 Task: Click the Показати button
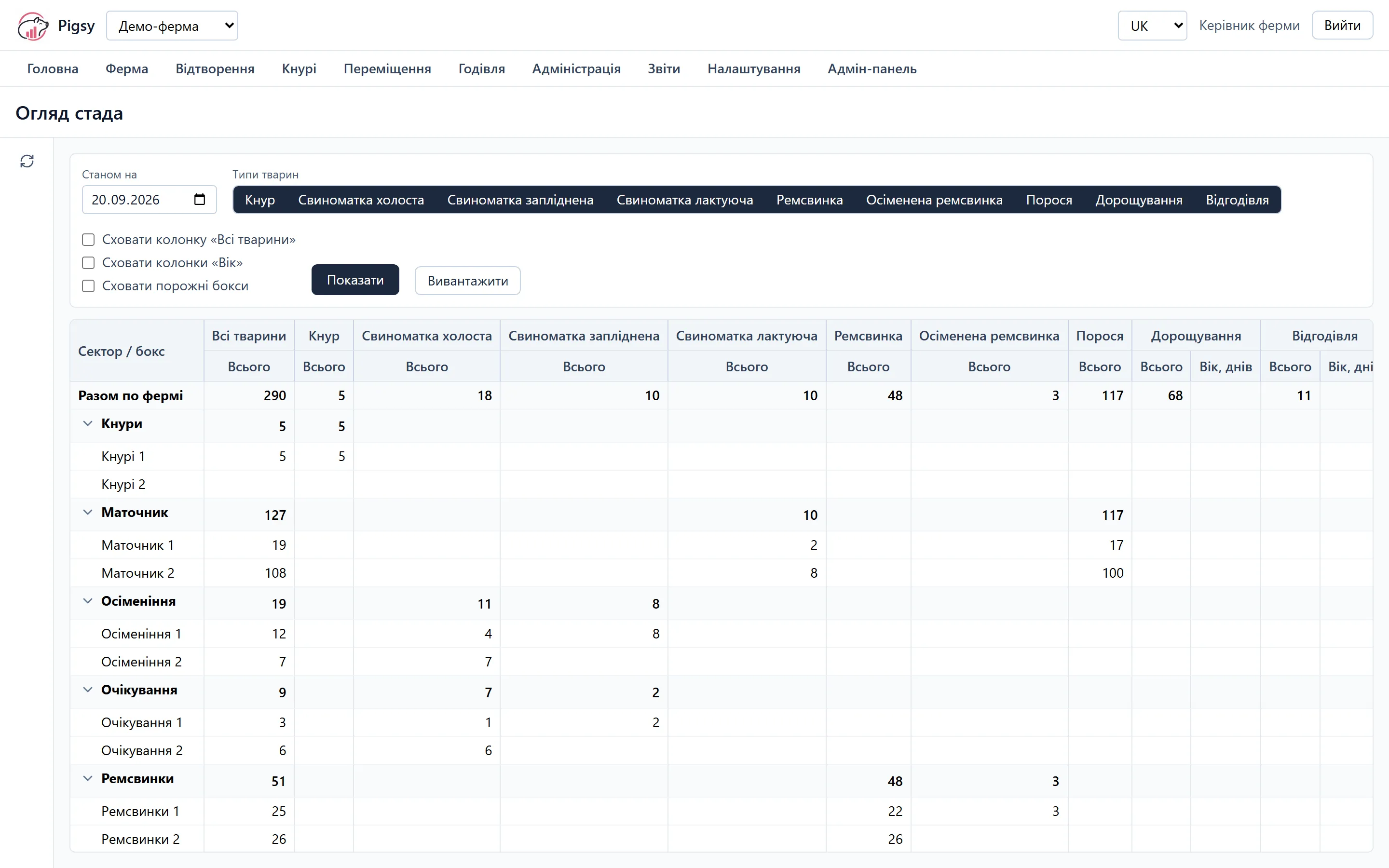pyautogui.click(x=355, y=280)
